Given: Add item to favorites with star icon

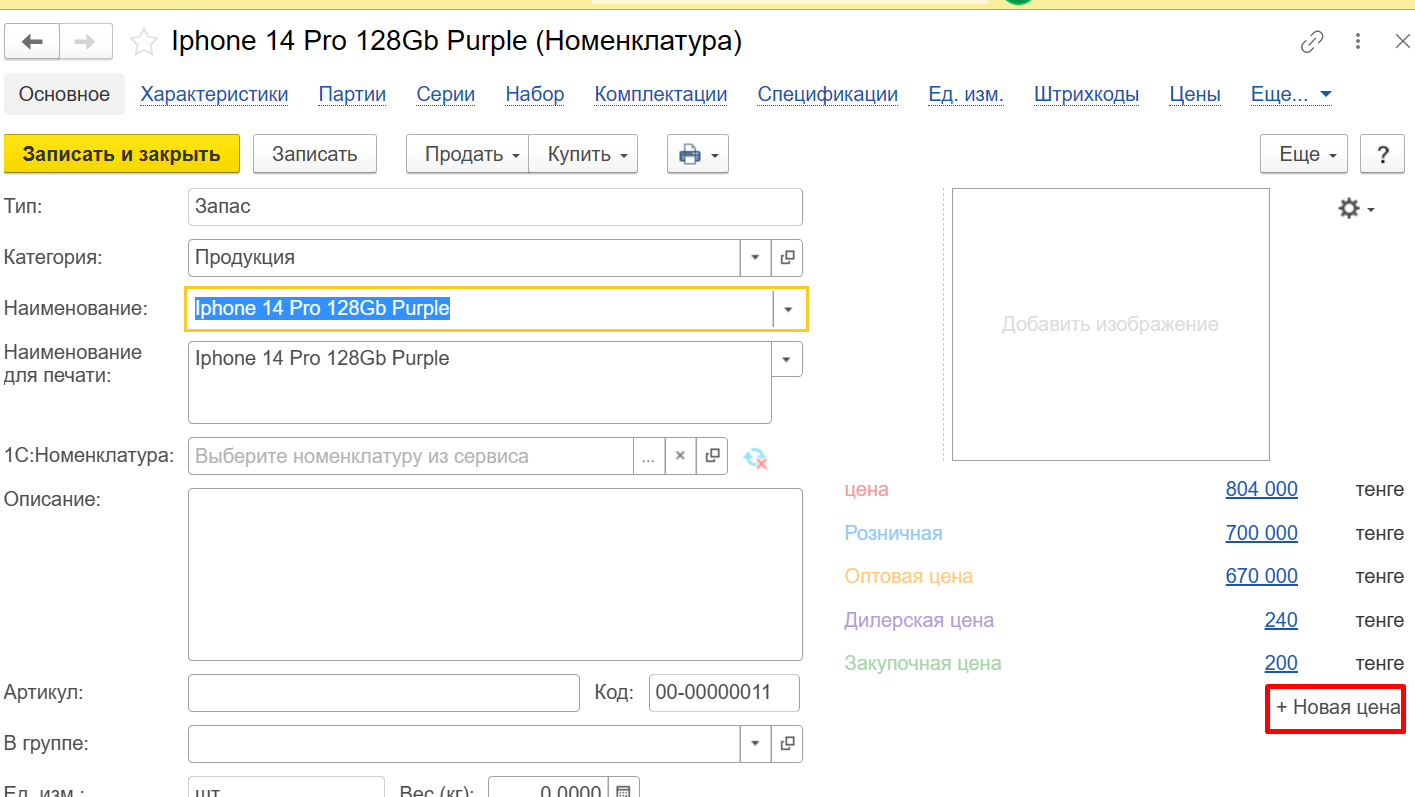Looking at the screenshot, I should coord(144,42).
